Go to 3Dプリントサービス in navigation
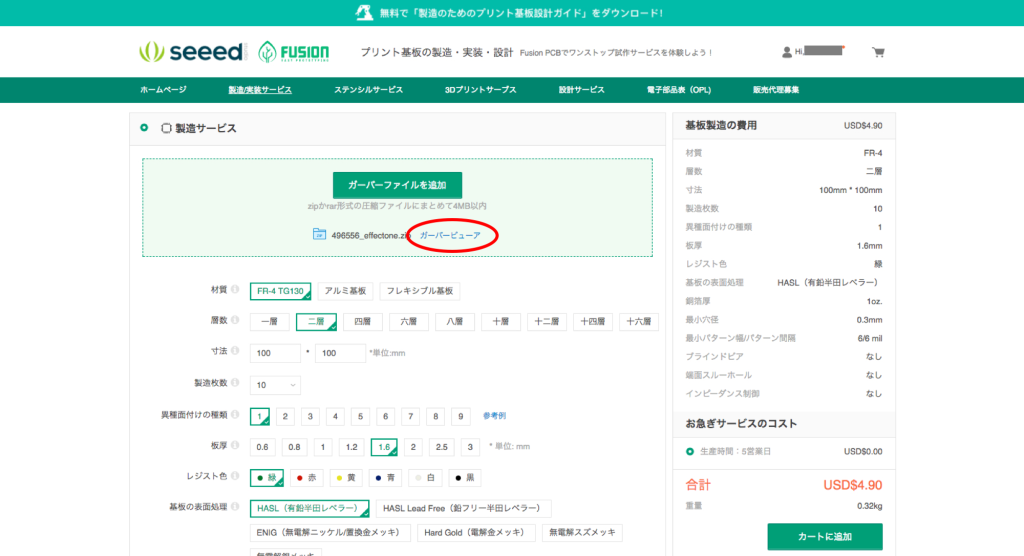The image size is (1024, 556). pyautogui.click(x=480, y=90)
